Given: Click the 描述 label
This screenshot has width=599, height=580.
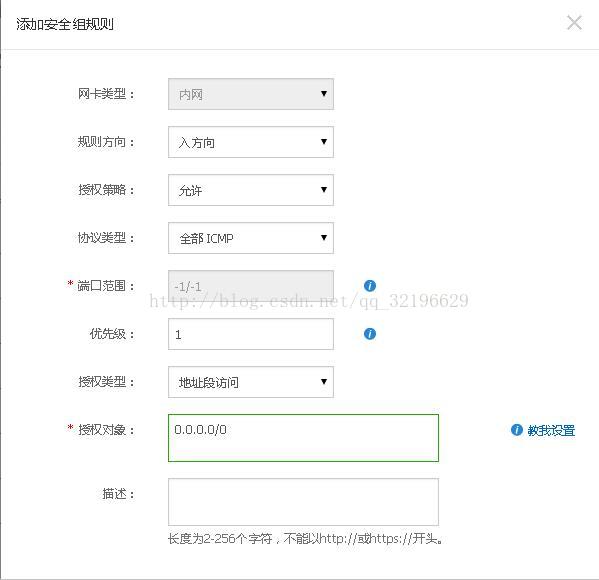Looking at the screenshot, I should click(x=118, y=494).
